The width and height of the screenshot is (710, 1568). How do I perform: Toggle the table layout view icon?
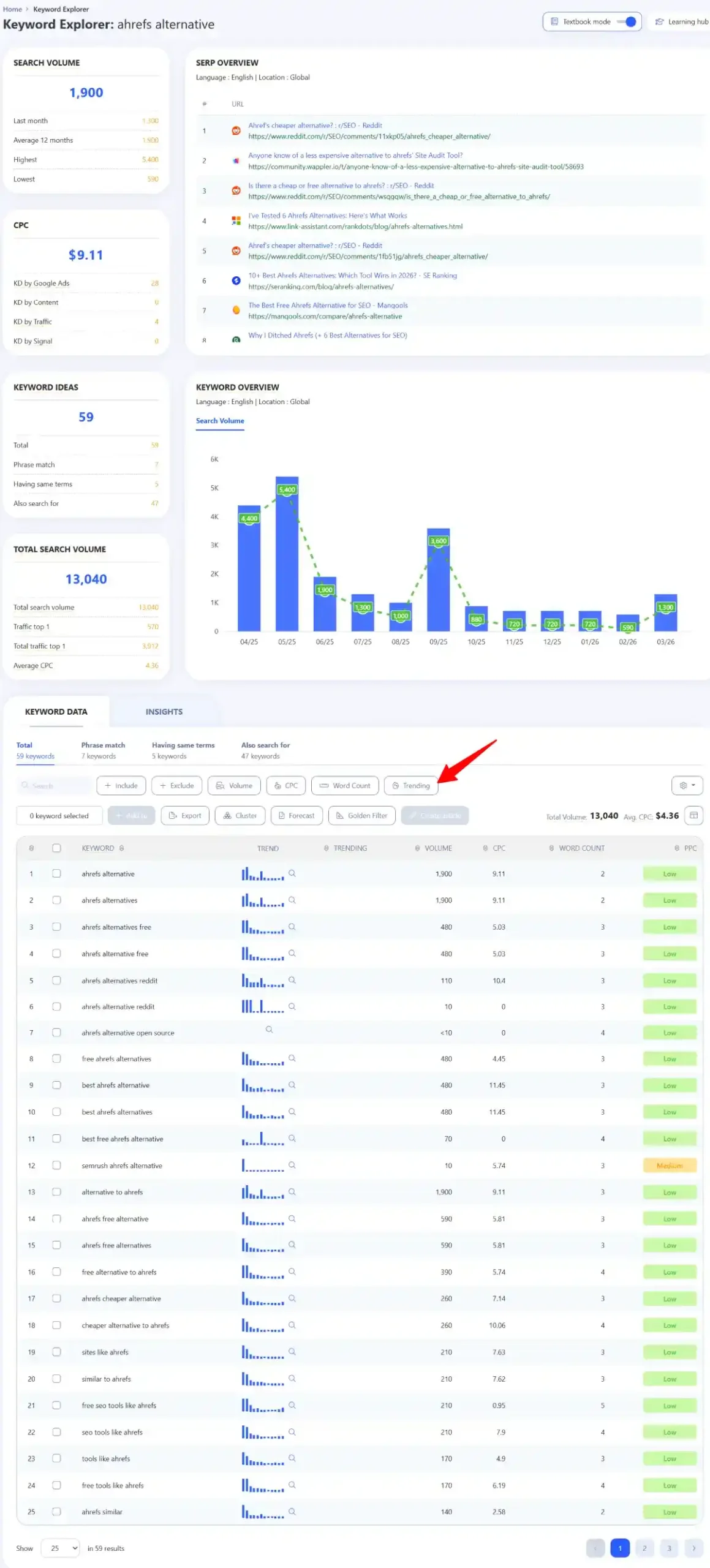[x=693, y=815]
